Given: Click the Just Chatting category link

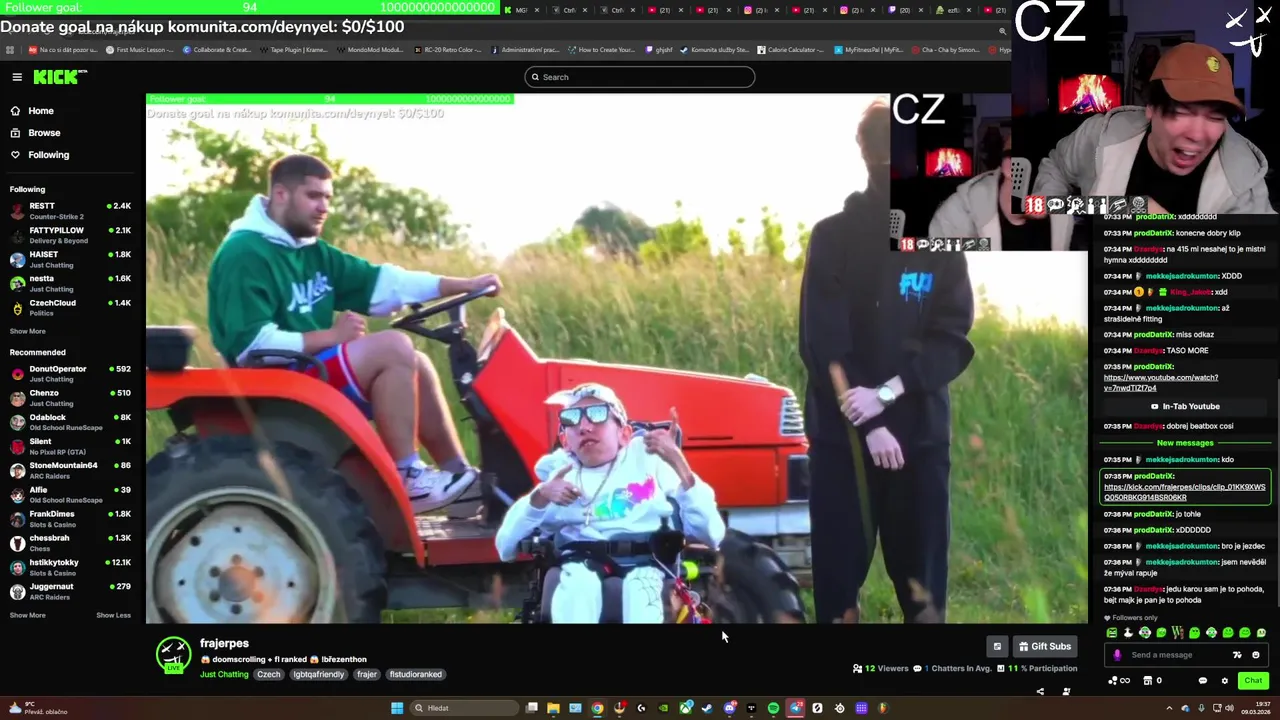Looking at the screenshot, I should [x=224, y=674].
